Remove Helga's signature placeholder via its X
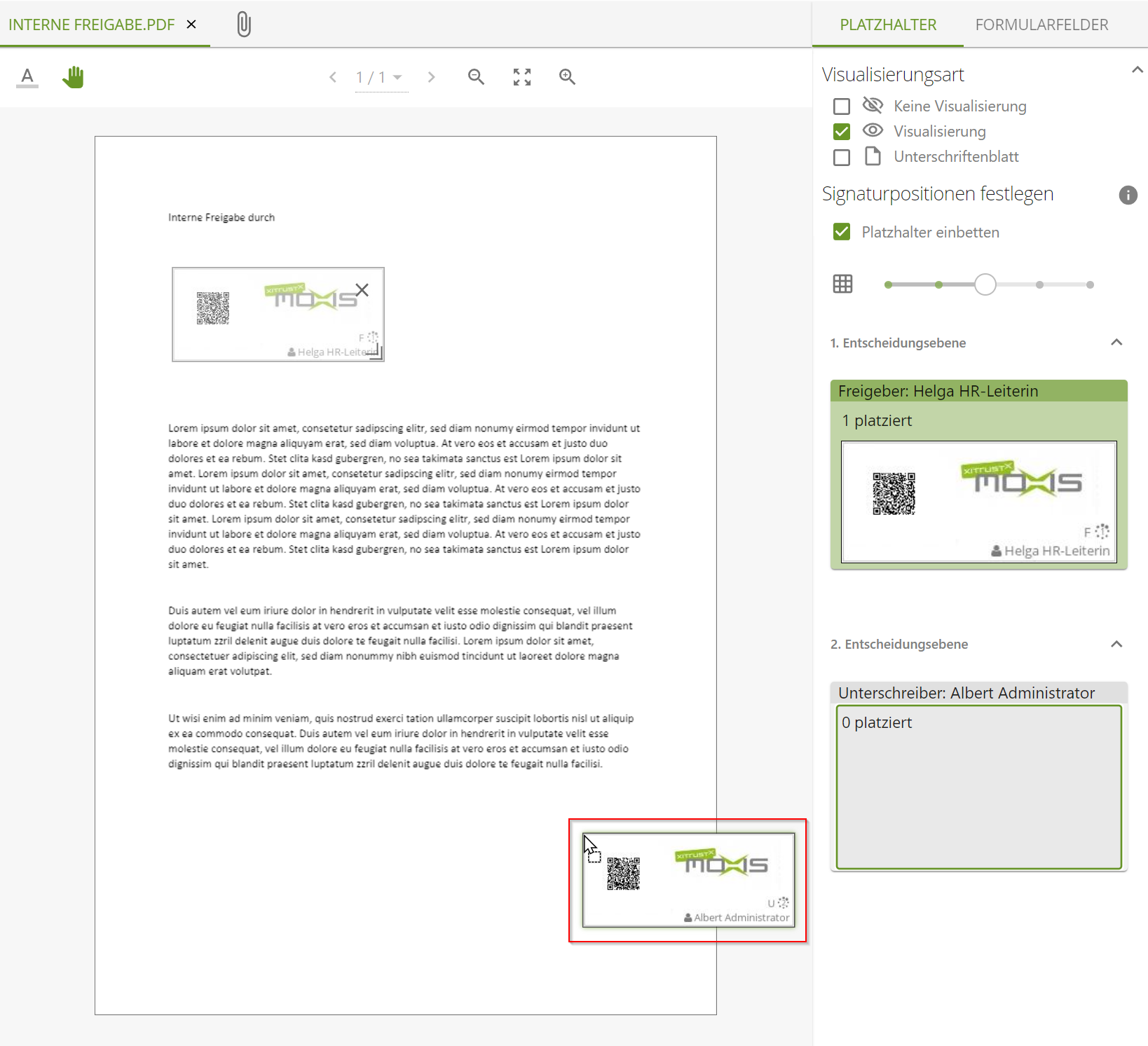This screenshot has width=1148, height=1046. click(x=362, y=289)
